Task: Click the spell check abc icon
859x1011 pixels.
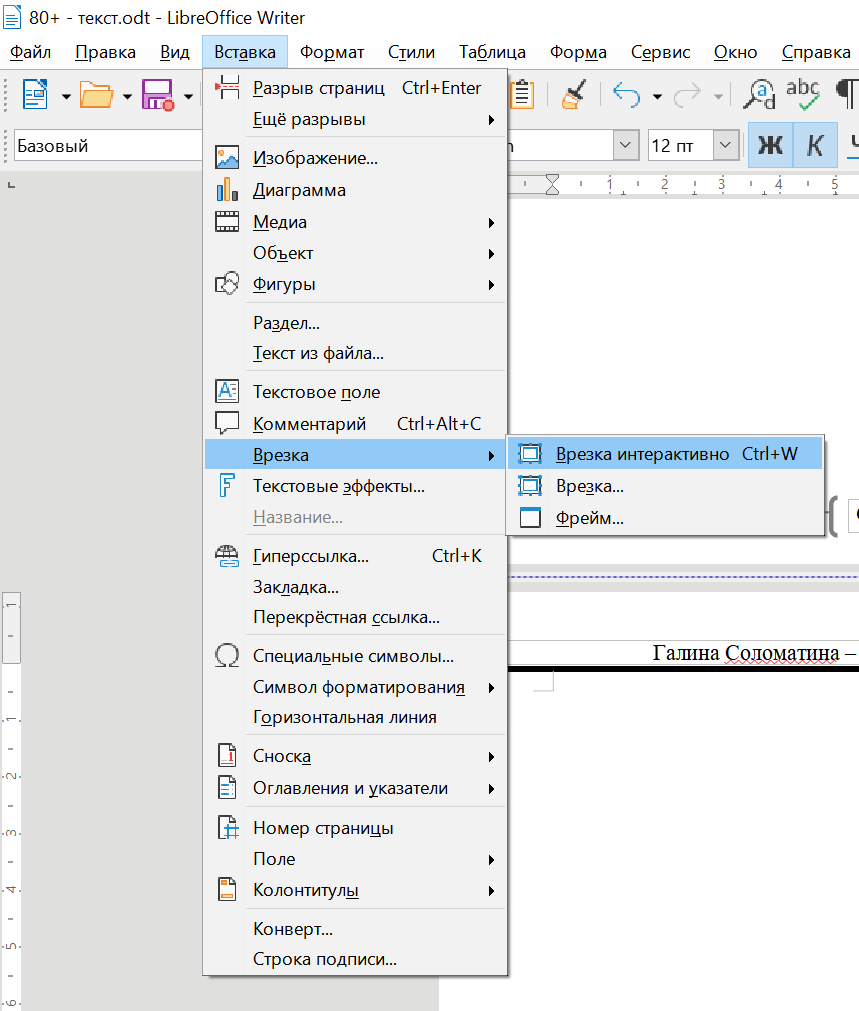Action: pyautogui.click(x=803, y=94)
